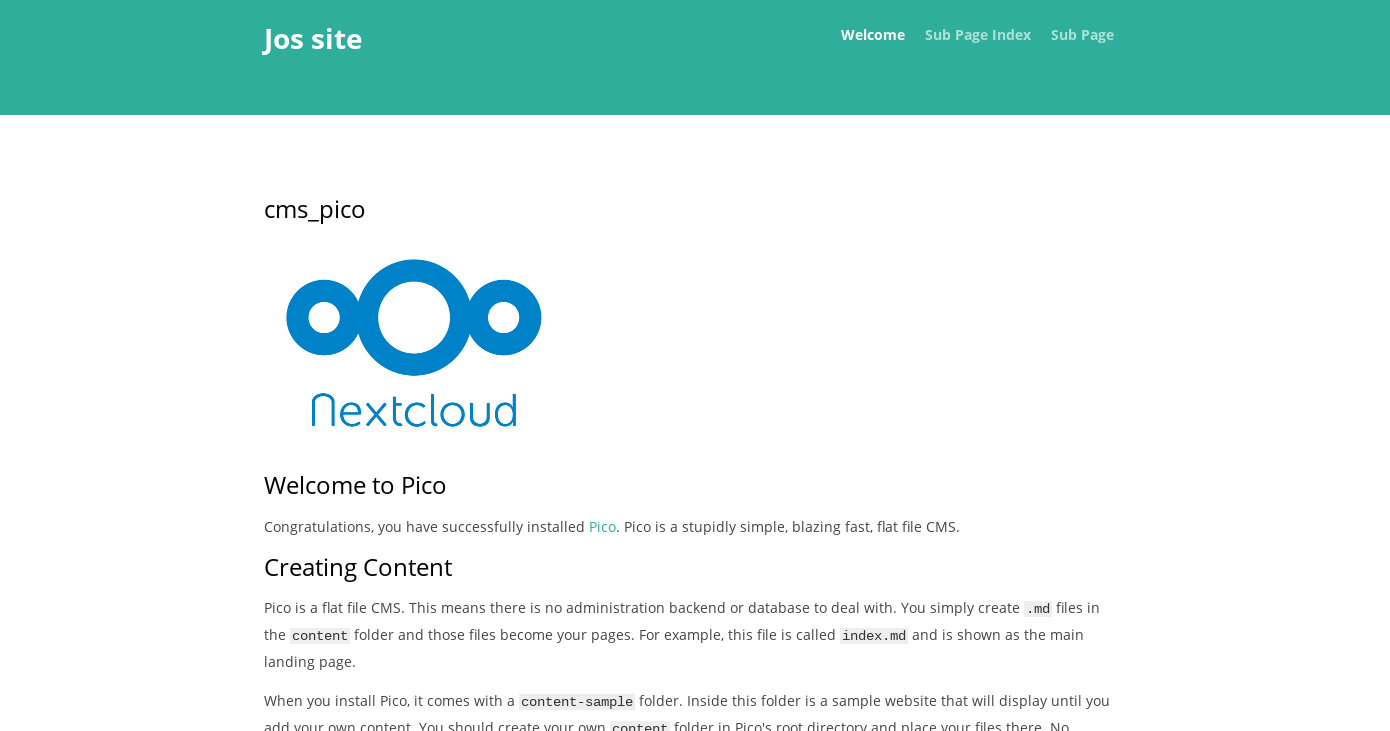Click the 'Nextcloud' wordmark beneath the circles
1390x731 pixels.
(413, 410)
